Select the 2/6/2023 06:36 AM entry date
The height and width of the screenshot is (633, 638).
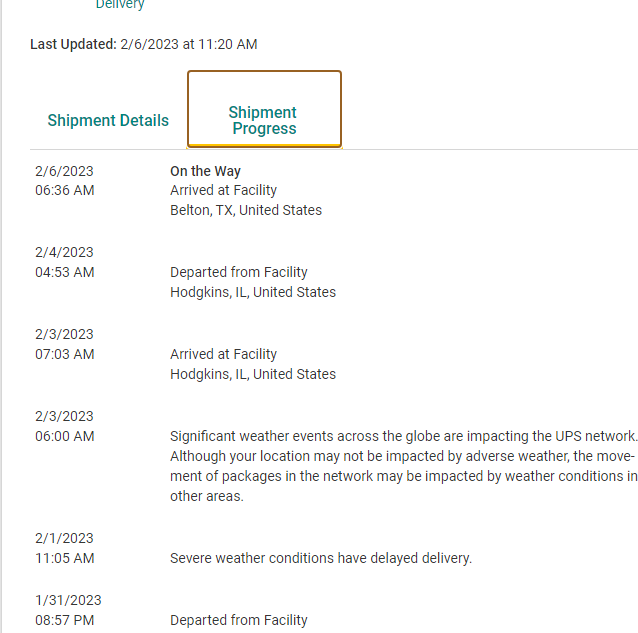[64, 181]
